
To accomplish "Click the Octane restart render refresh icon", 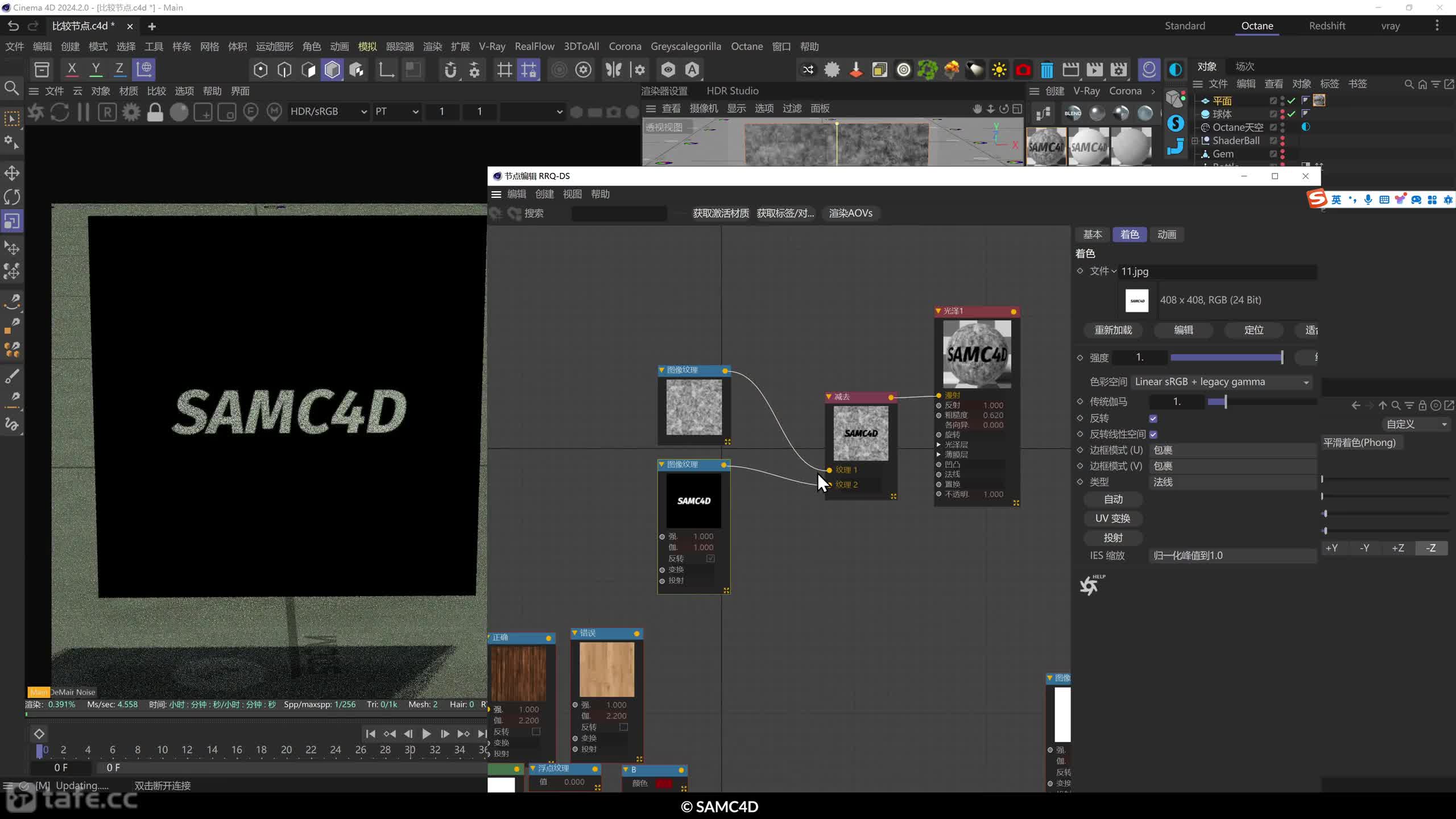I will (60, 112).
